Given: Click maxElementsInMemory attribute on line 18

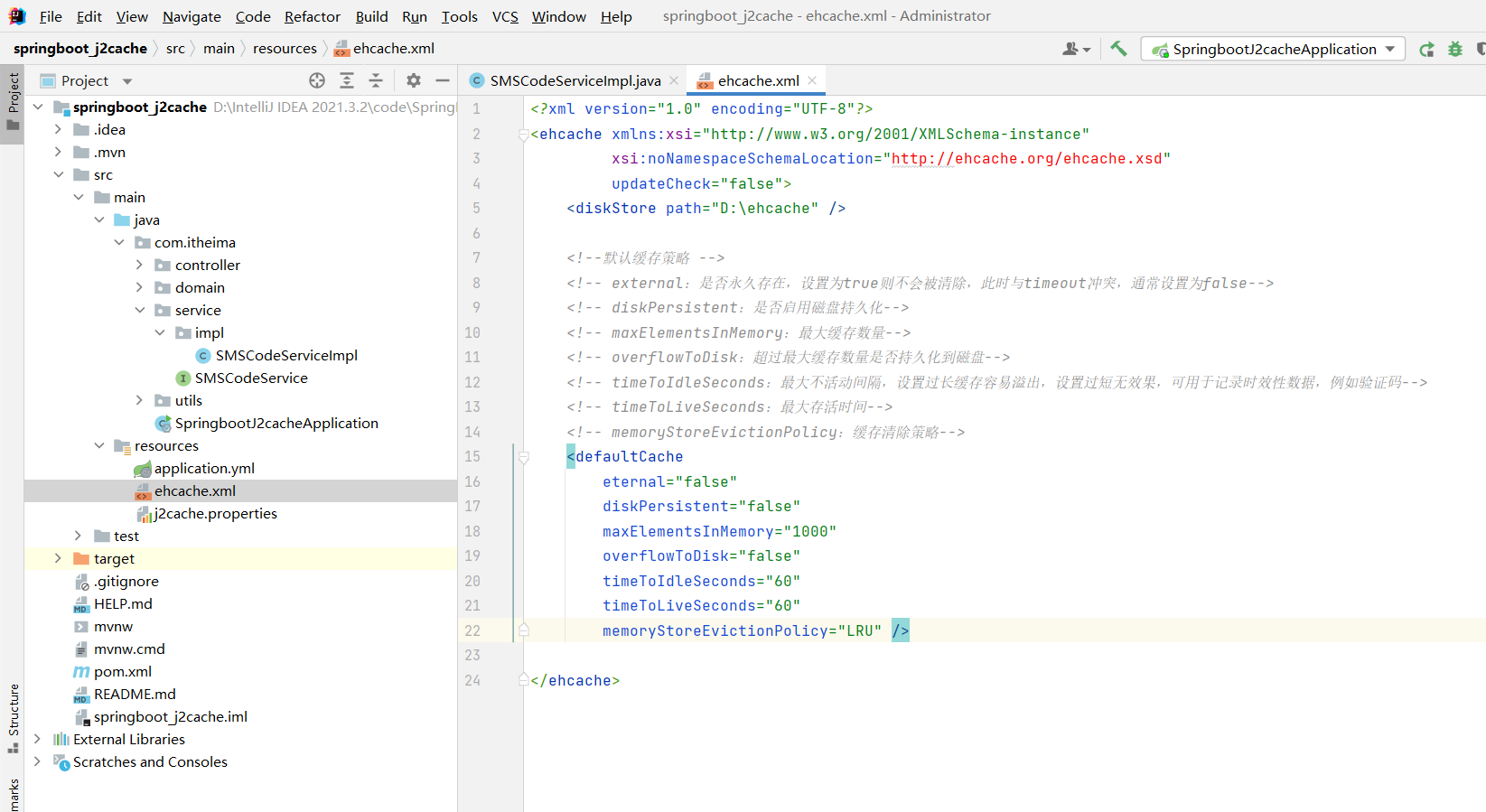Looking at the screenshot, I should 687,531.
